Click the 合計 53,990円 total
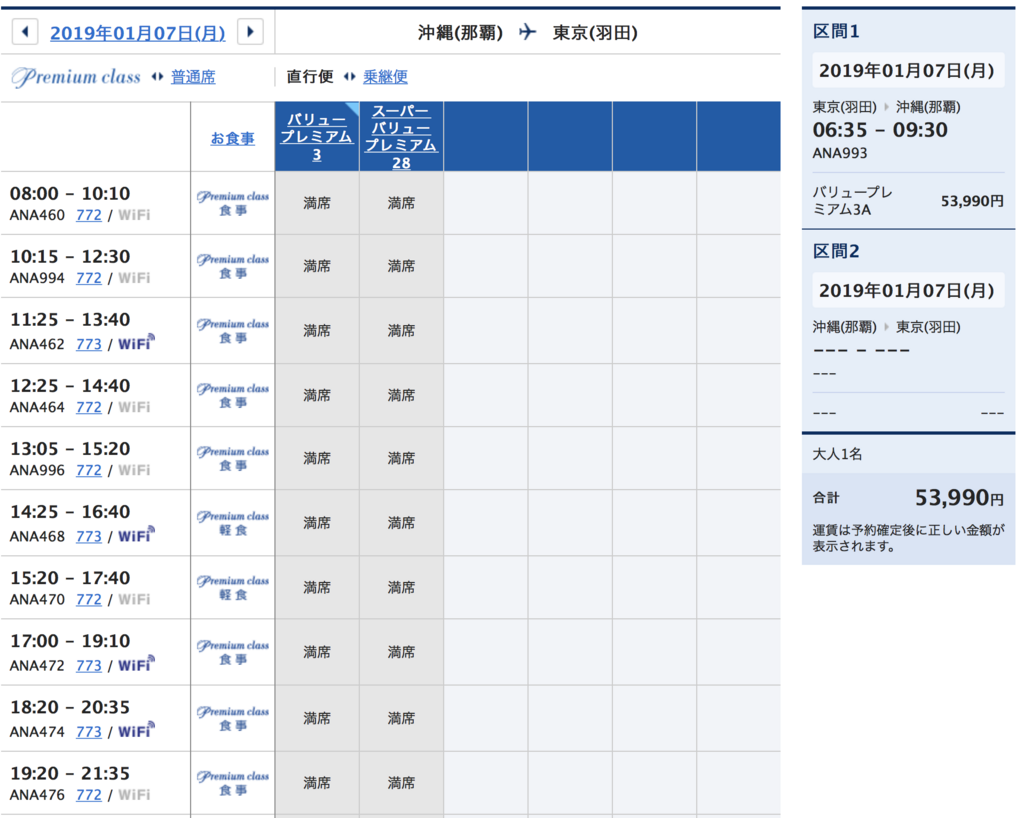 click(908, 498)
